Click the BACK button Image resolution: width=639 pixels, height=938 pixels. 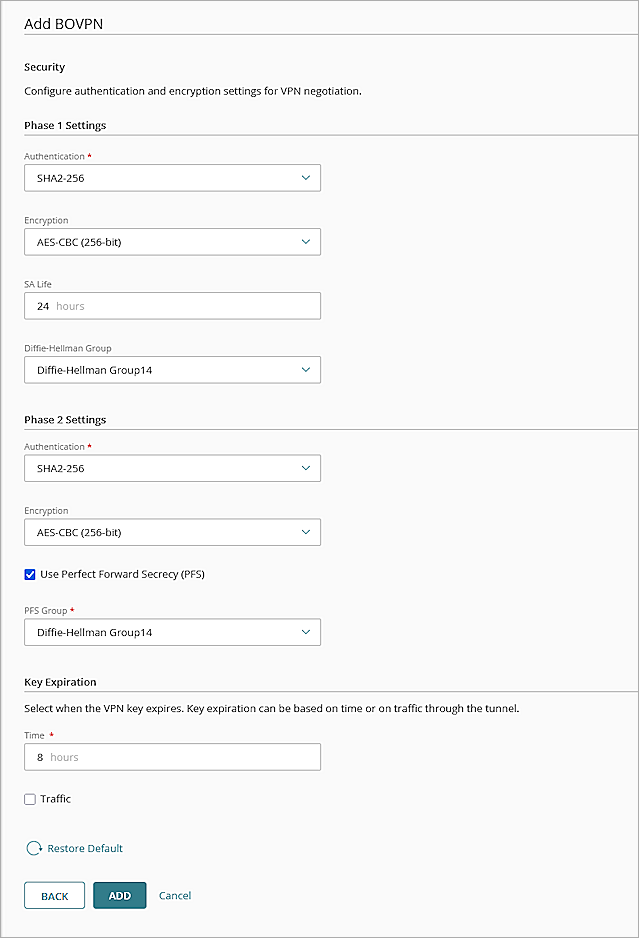click(54, 895)
